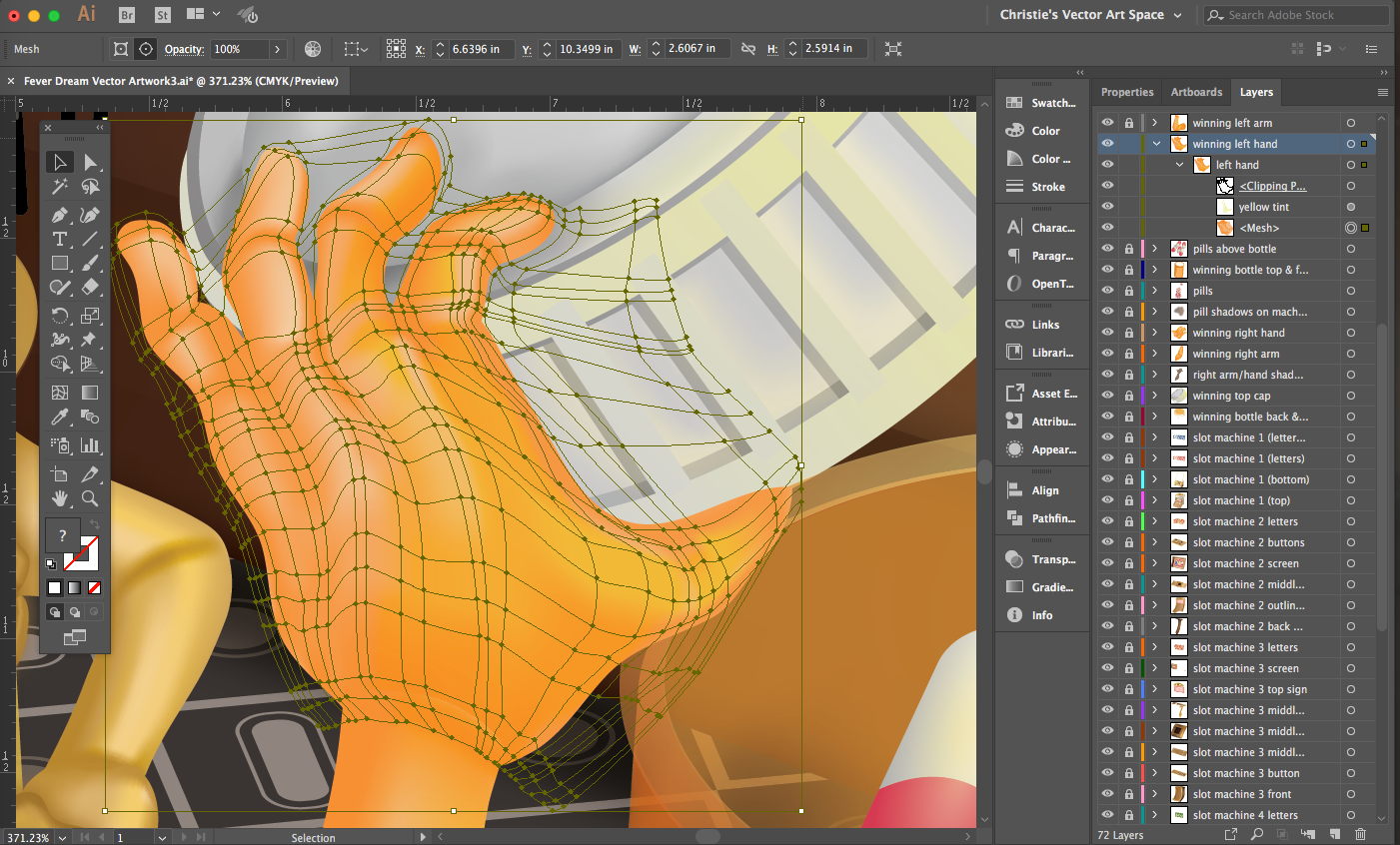This screenshot has height=845, width=1400.
Task: Unlock the pills above bottle layer
Action: 1128,249
